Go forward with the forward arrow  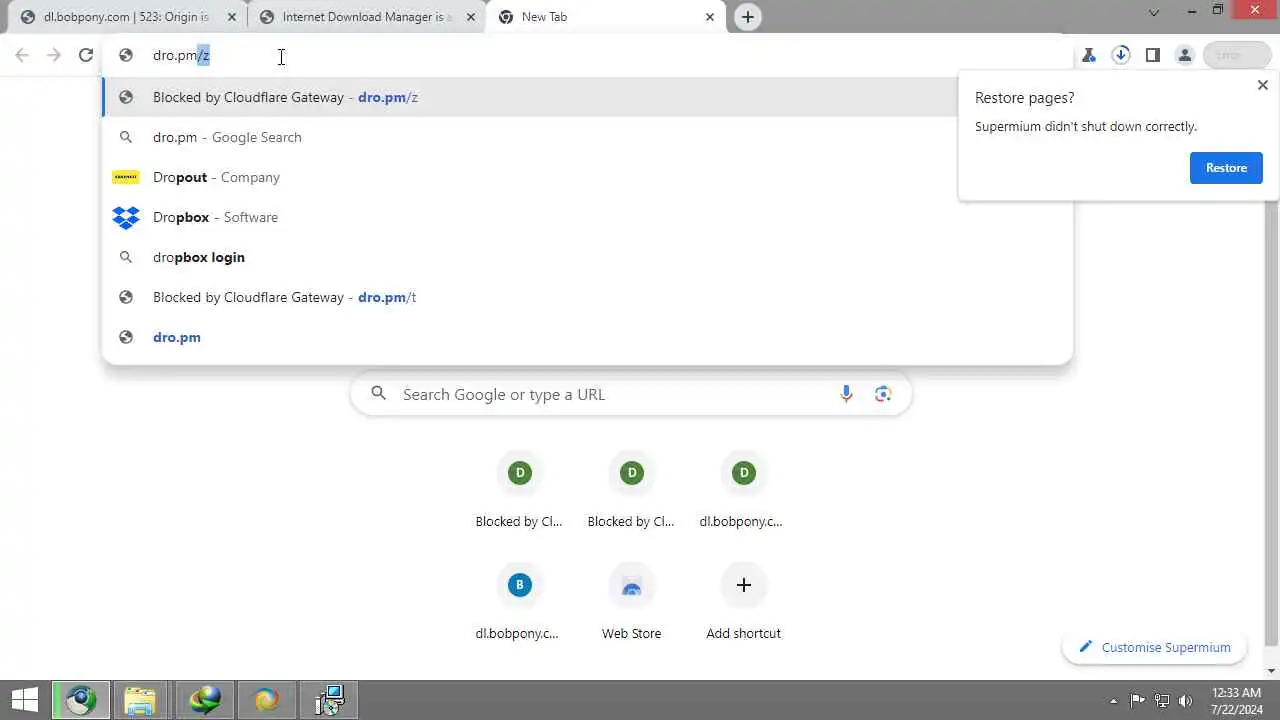tap(54, 55)
